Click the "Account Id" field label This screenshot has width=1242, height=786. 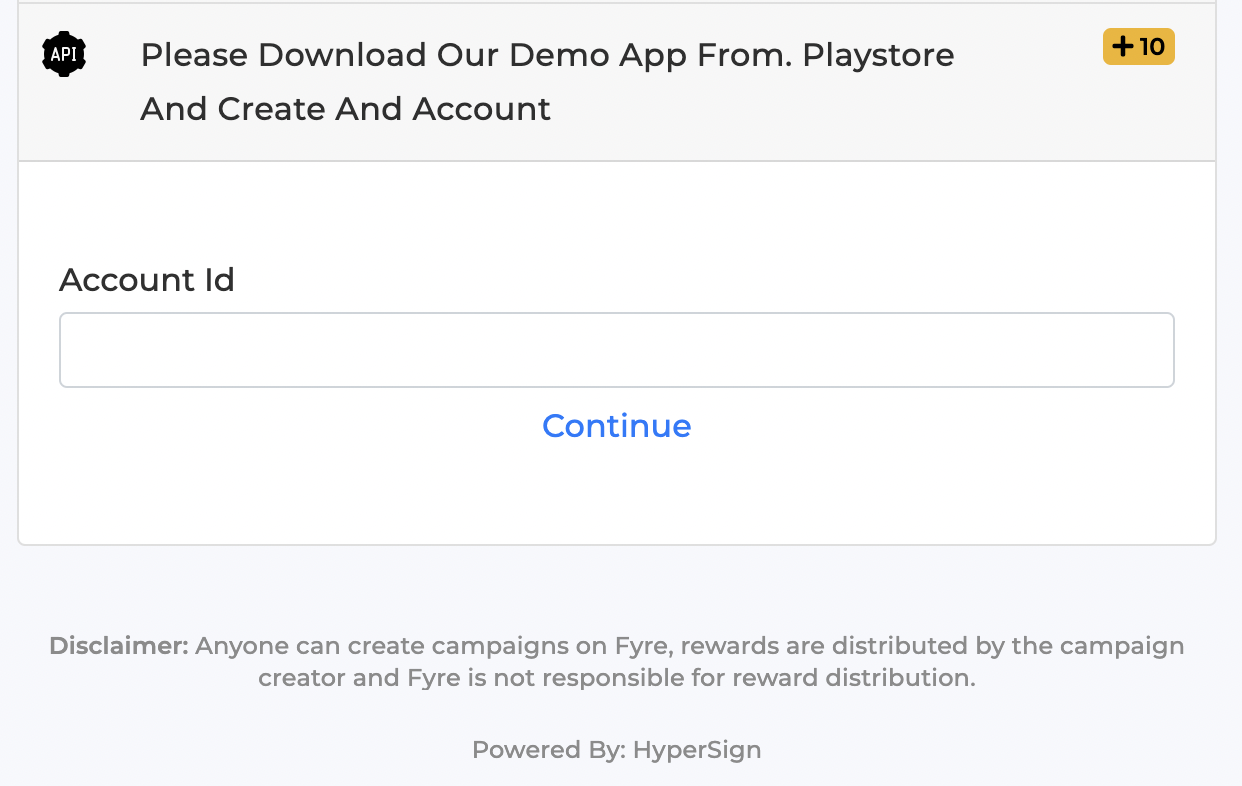[x=147, y=280]
